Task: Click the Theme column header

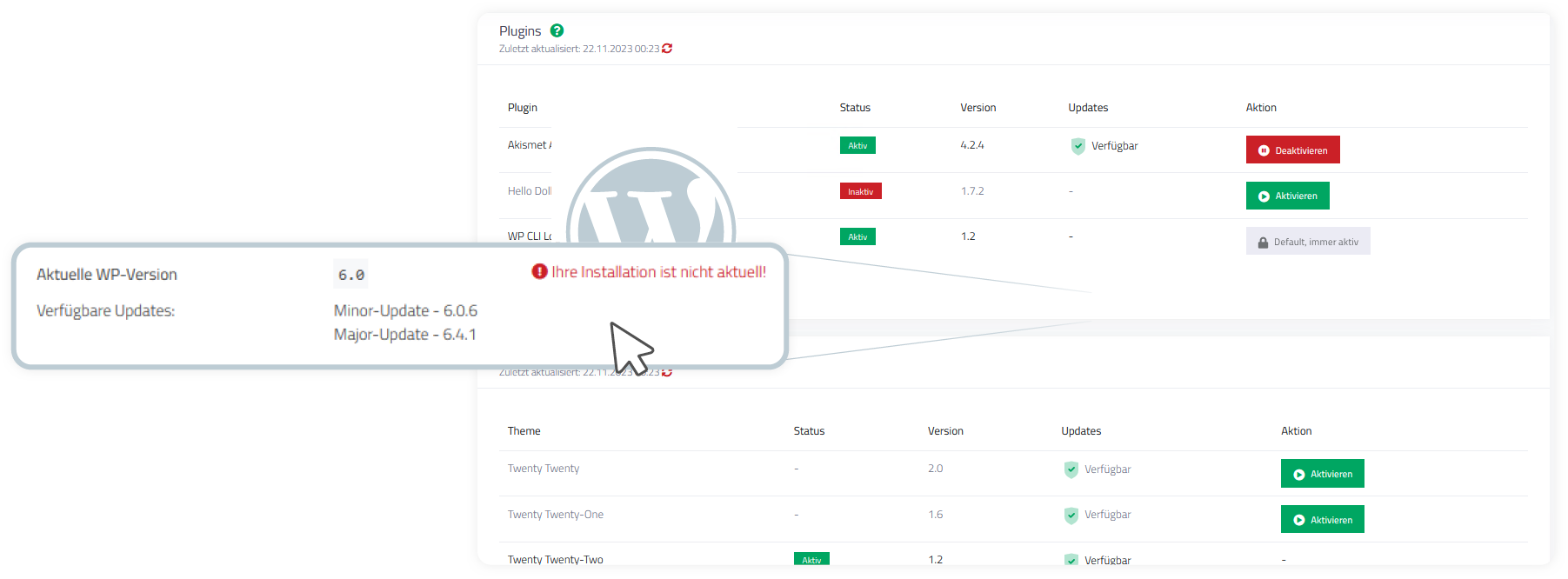Action: coord(524,431)
